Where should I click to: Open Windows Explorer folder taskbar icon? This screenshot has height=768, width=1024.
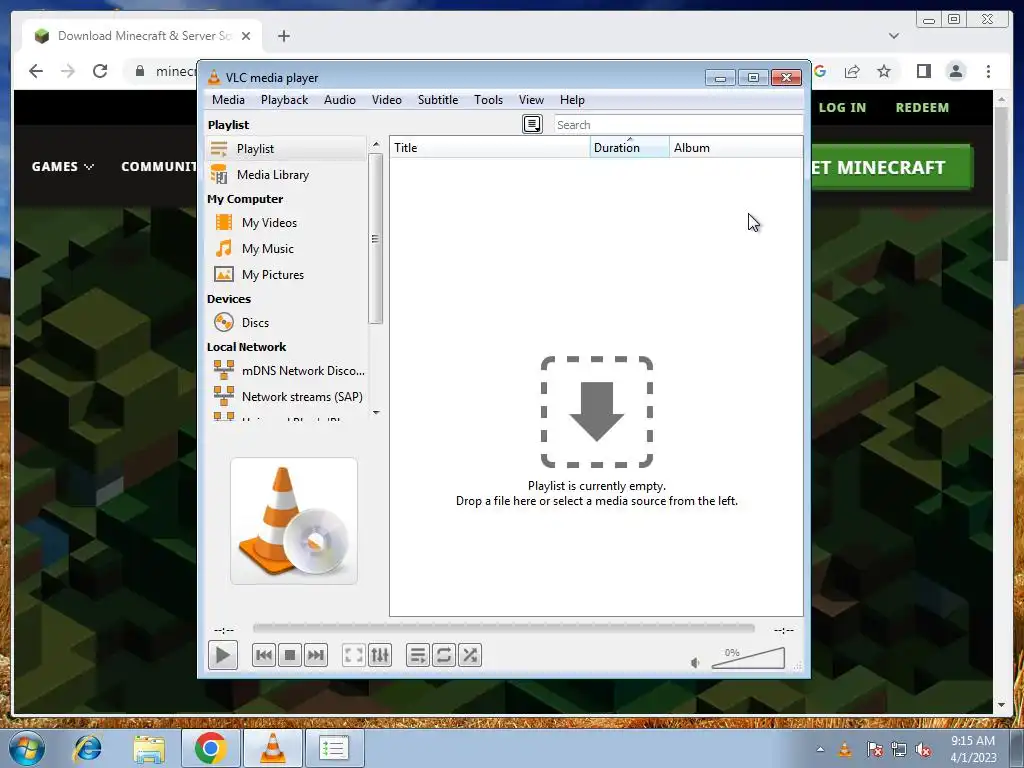coord(149,748)
